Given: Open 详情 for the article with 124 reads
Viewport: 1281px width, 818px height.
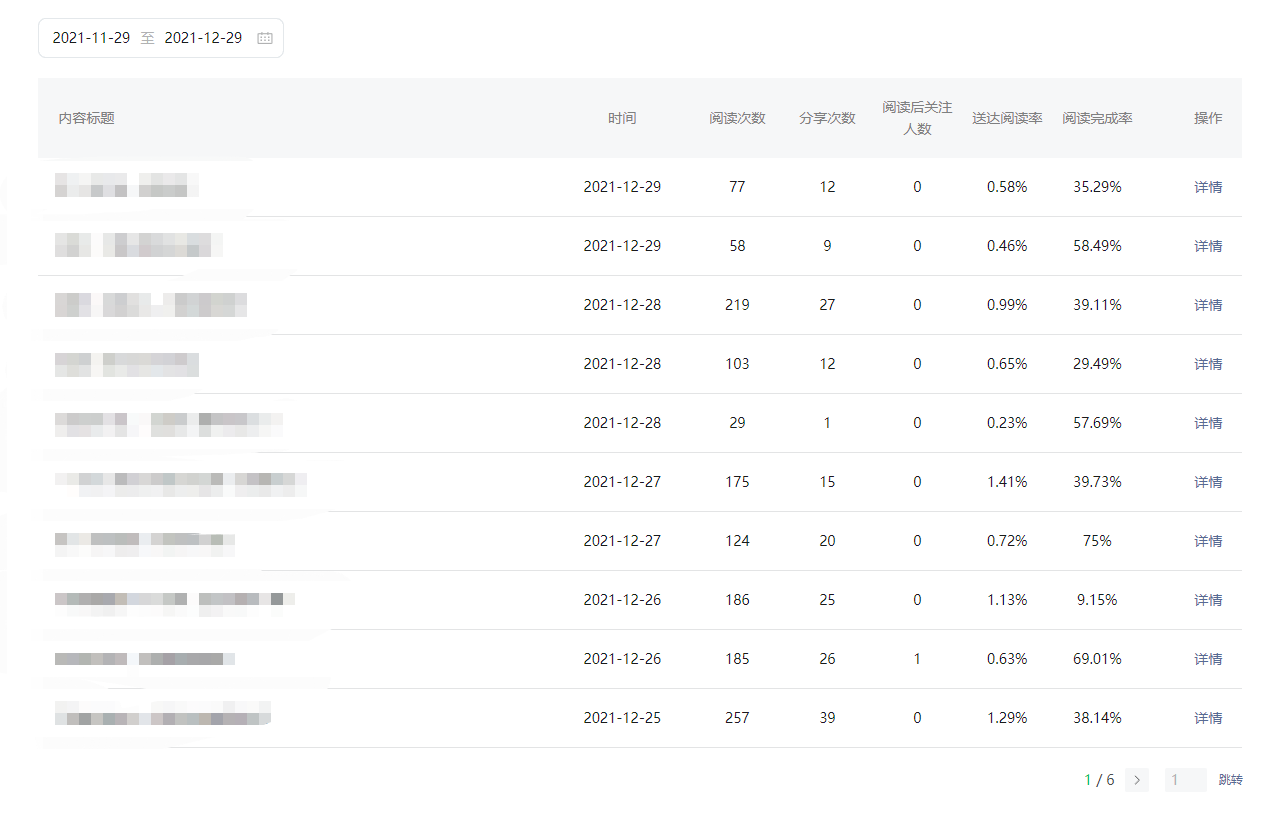Looking at the screenshot, I should [x=1208, y=541].
